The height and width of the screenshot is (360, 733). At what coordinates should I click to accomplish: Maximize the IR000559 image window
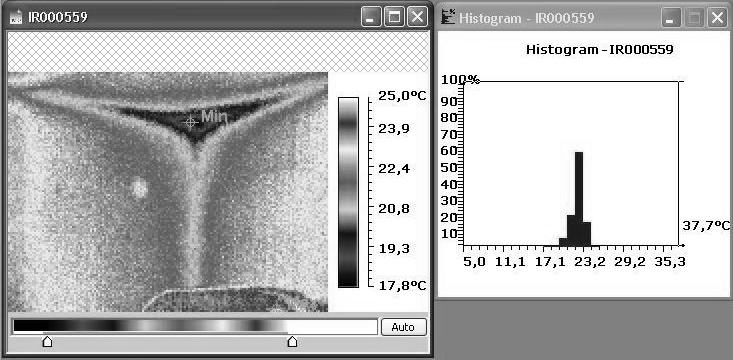[395, 18]
